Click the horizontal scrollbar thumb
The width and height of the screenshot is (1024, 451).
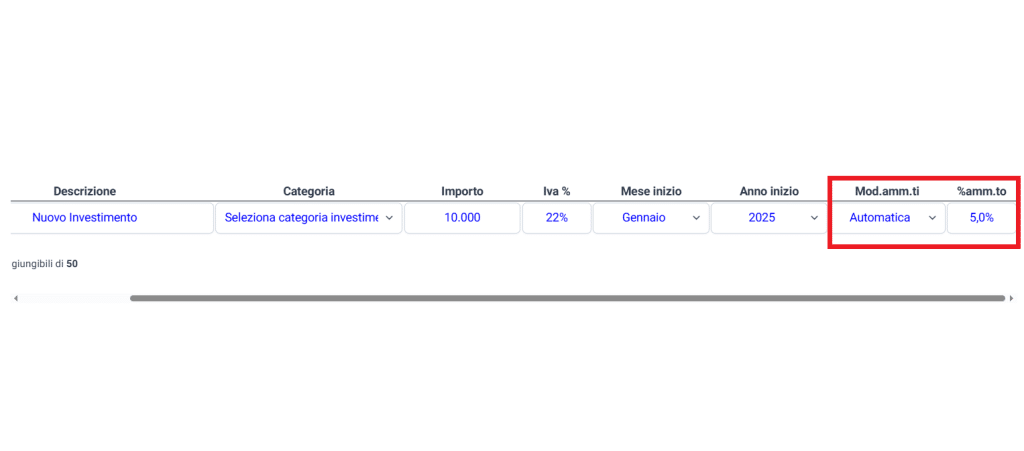pyautogui.click(x=566, y=298)
